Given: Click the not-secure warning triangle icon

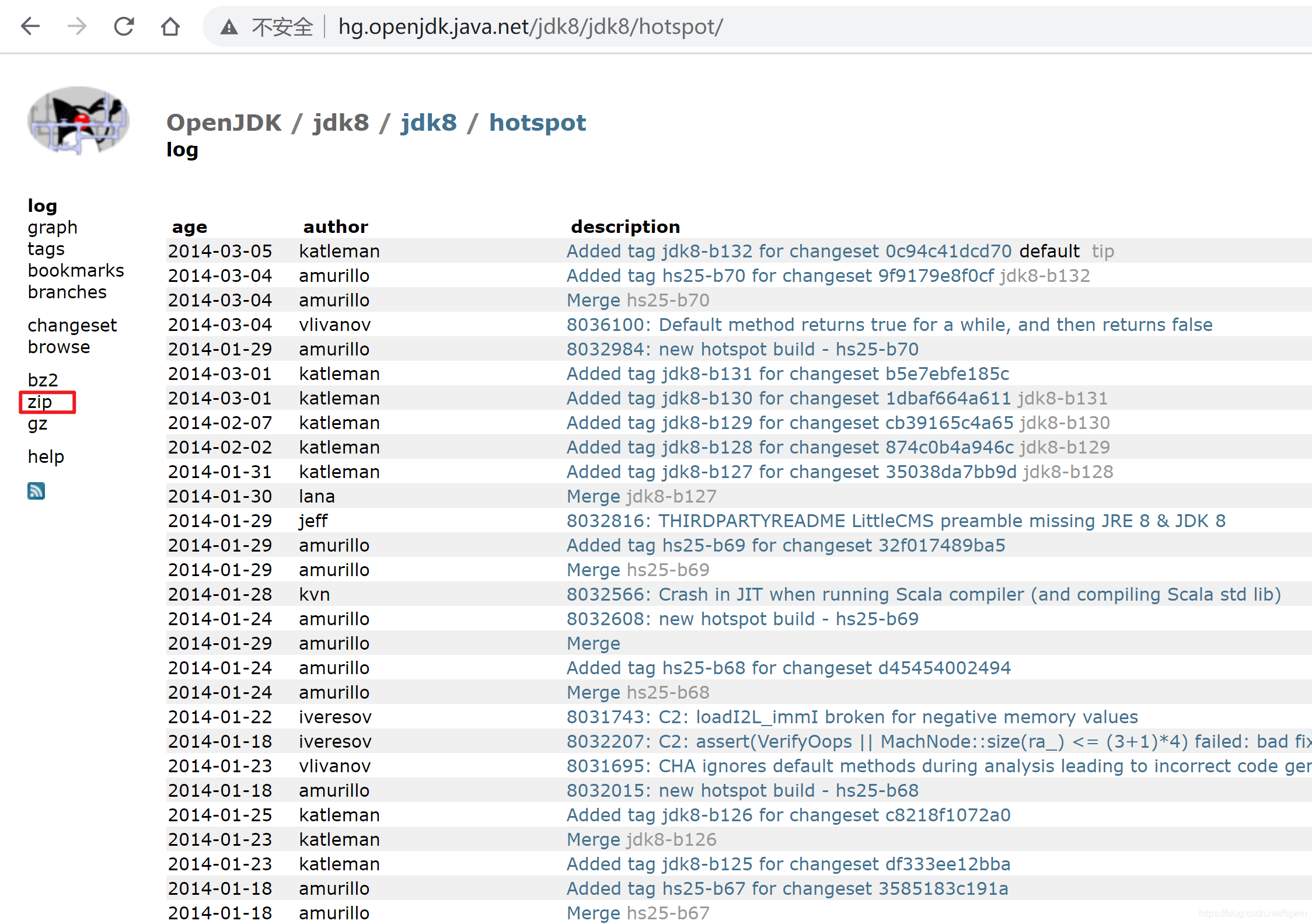Looking at the screenshot, I should click(x=229, y=27).
